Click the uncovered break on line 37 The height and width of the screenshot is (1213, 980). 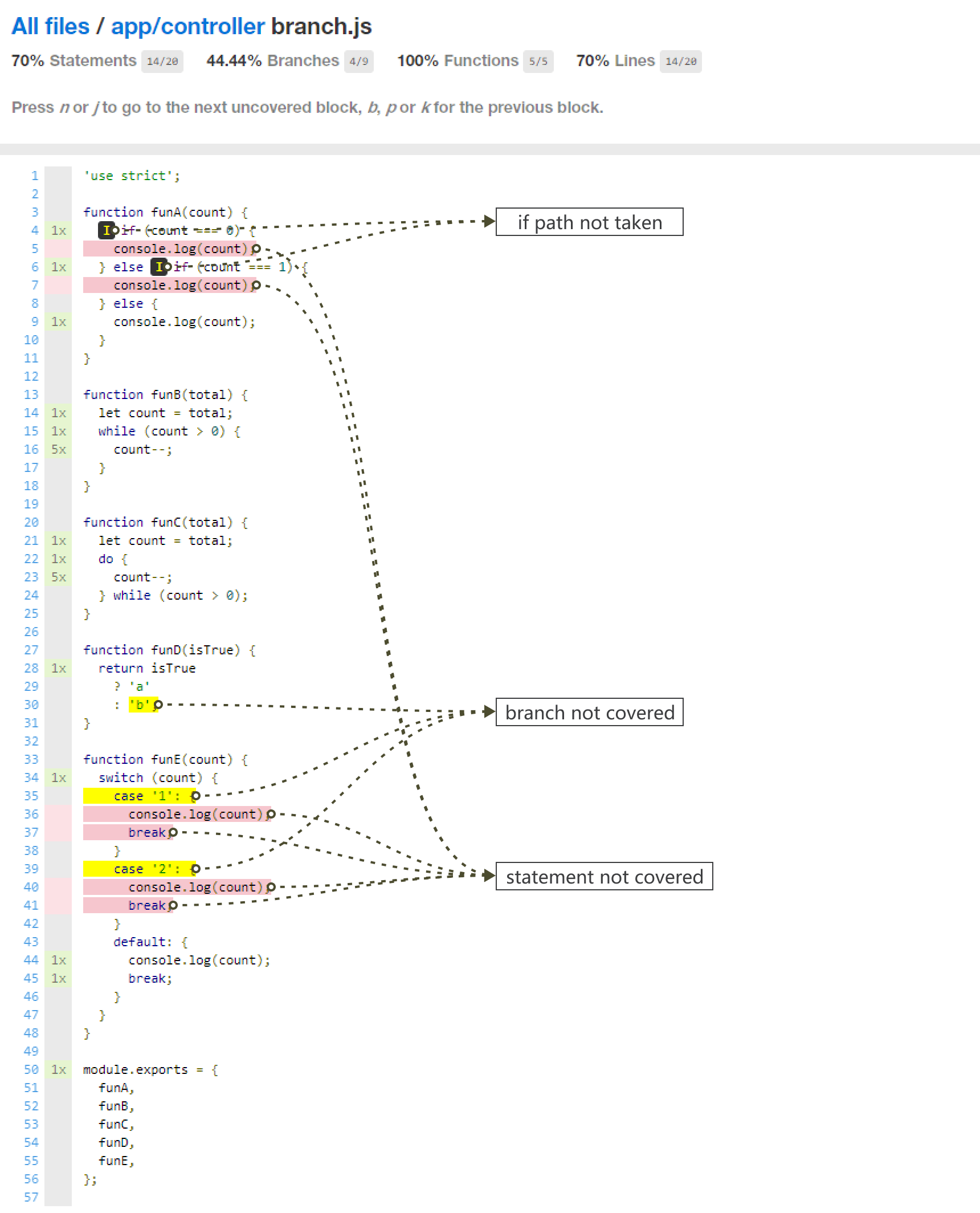point(128,832)
